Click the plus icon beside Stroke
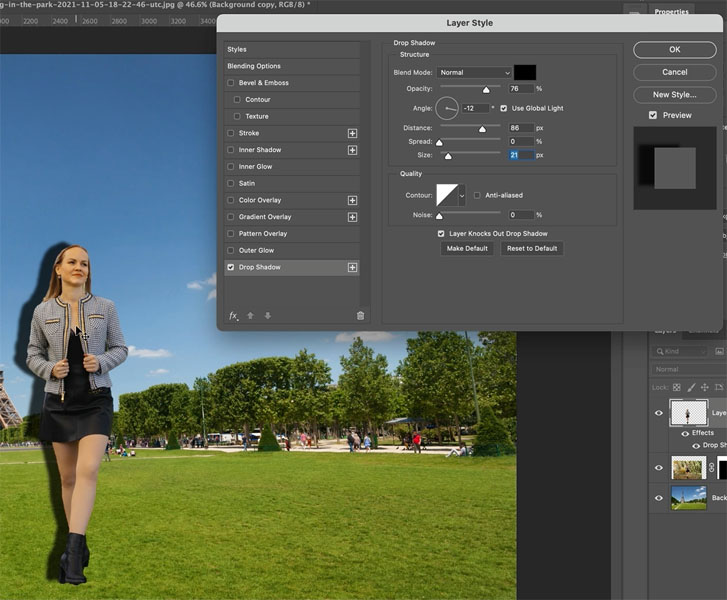Viewport: 727px width, 600px height. point(352,133)
